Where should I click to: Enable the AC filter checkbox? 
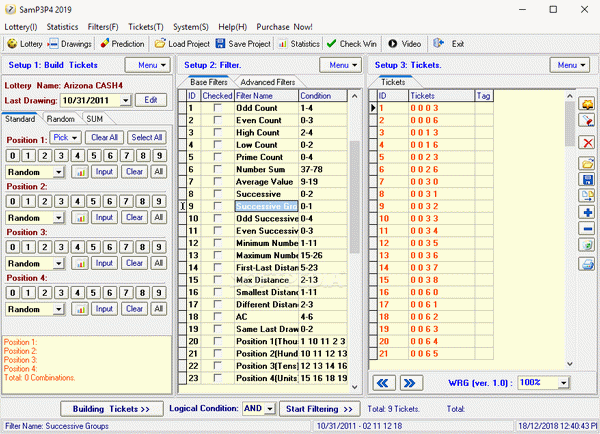tap(218, 317)
